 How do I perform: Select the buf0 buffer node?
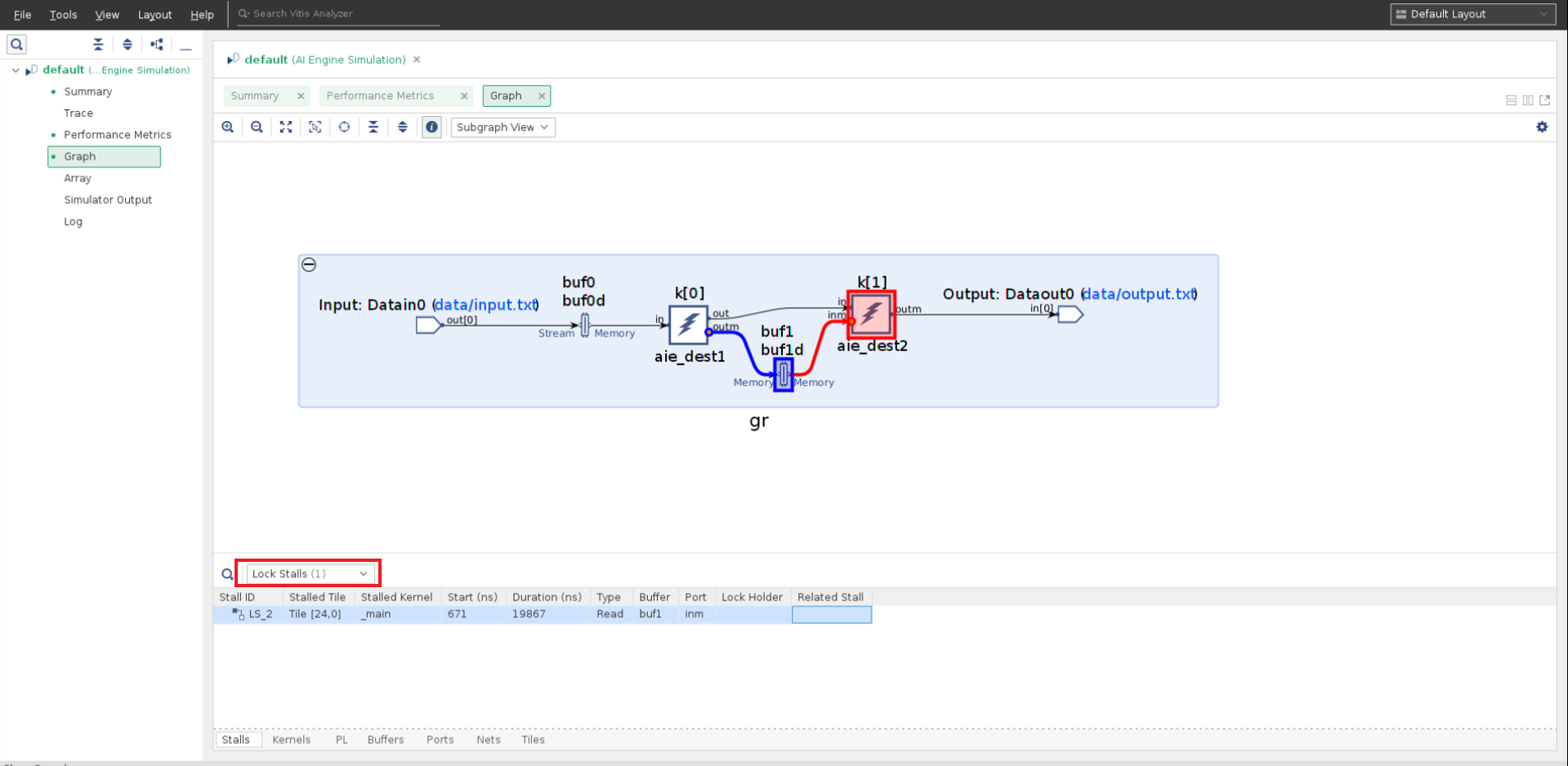[585, 325]
